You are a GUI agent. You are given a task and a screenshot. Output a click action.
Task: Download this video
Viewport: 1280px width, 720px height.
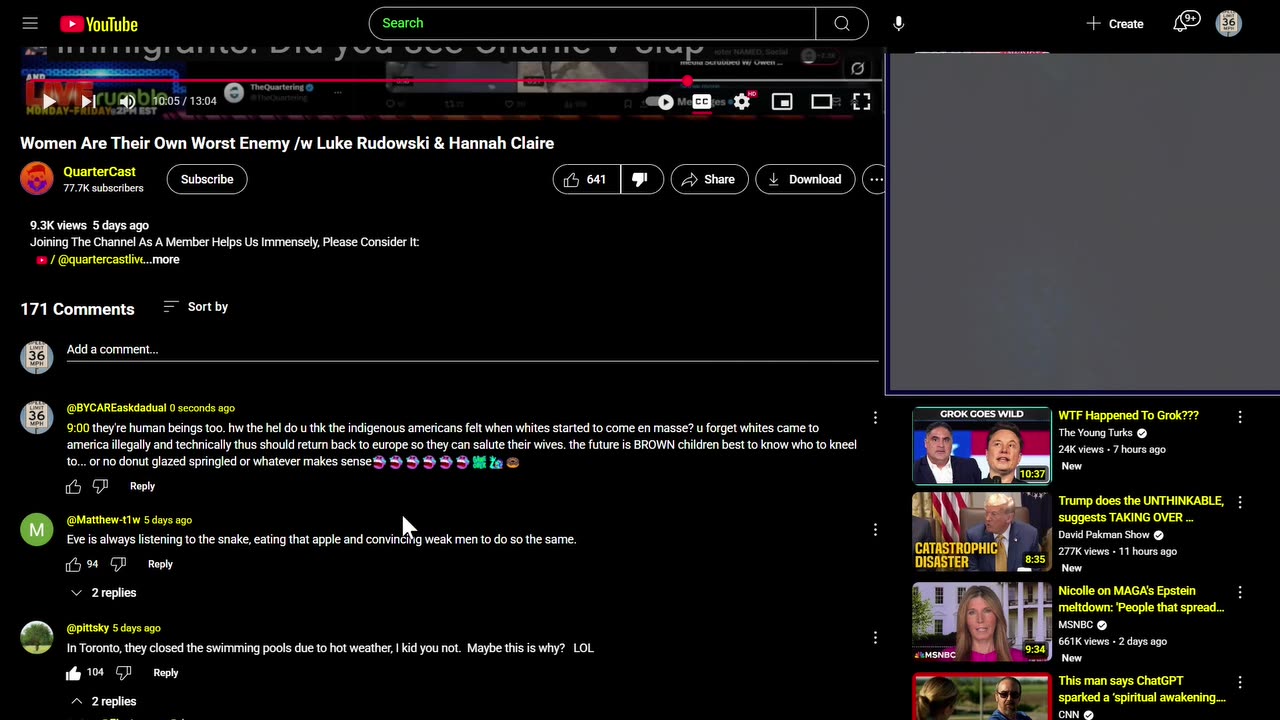pos(805,179)
